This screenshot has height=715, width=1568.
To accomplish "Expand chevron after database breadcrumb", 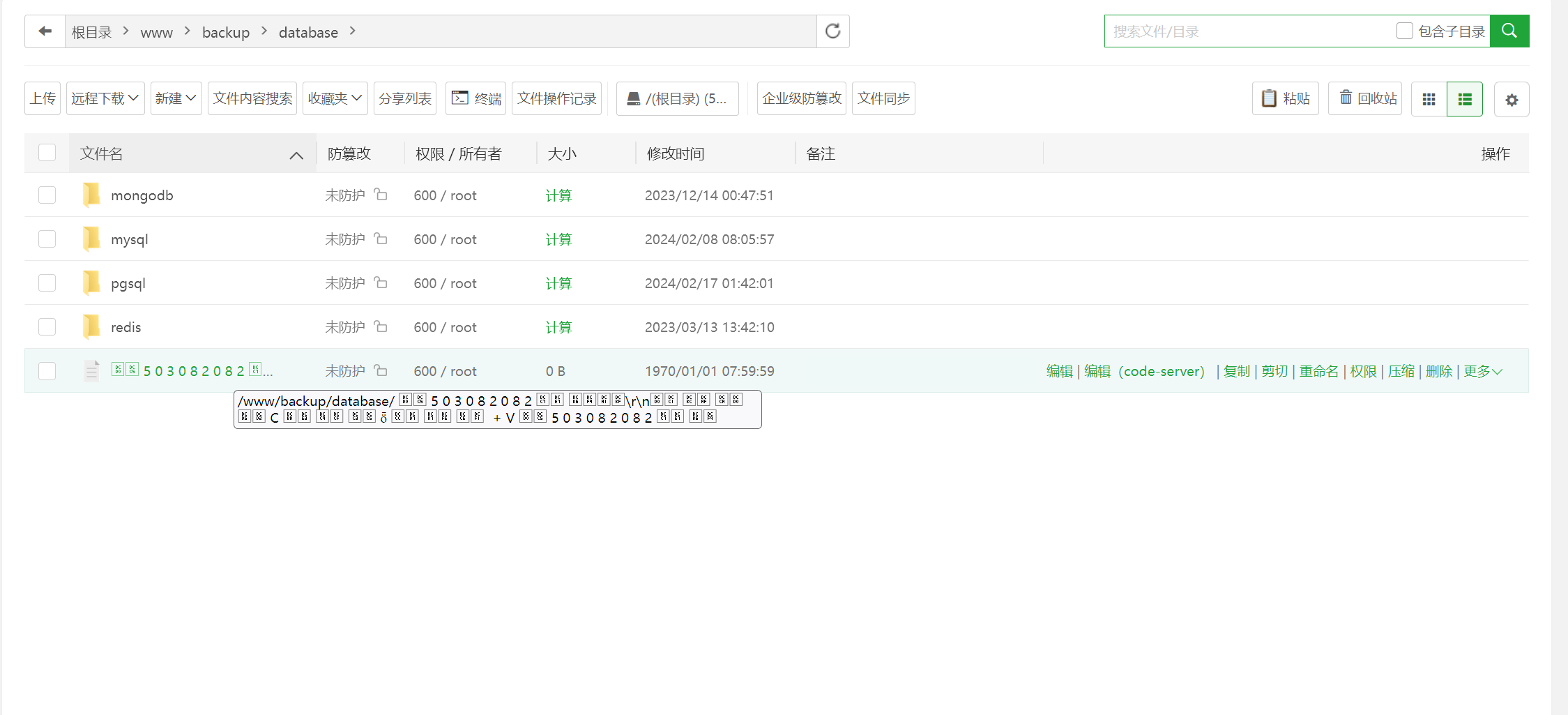I will (353, 31).
